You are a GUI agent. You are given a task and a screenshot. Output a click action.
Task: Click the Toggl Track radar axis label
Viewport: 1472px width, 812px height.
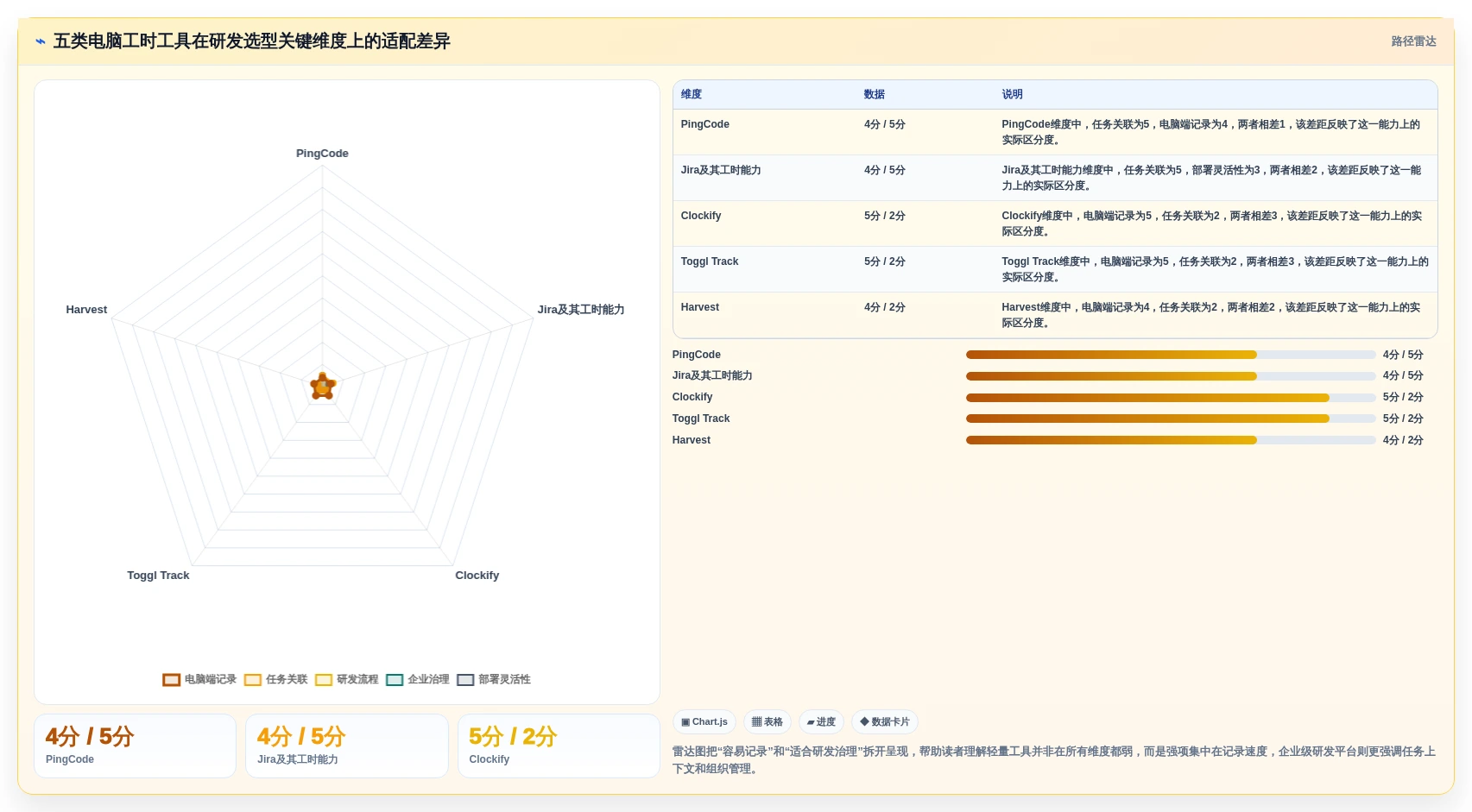click(x=158, y=576)
